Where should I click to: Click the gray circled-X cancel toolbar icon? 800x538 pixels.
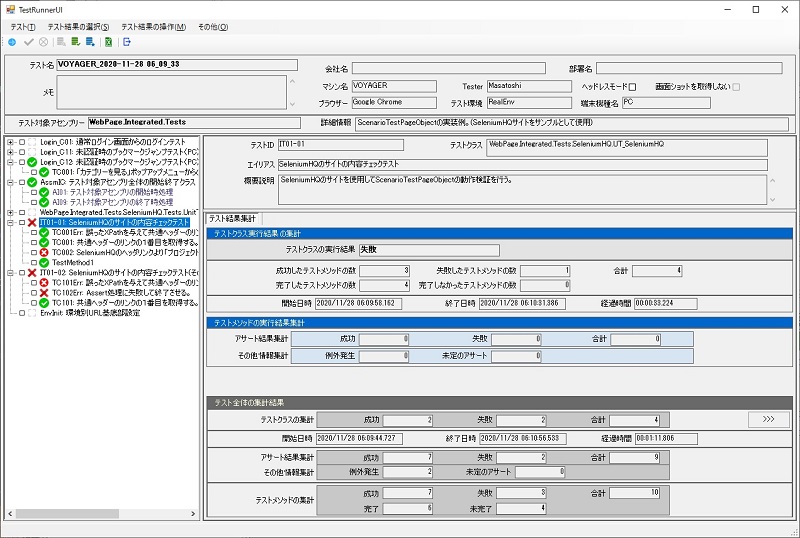coord(44,42)
